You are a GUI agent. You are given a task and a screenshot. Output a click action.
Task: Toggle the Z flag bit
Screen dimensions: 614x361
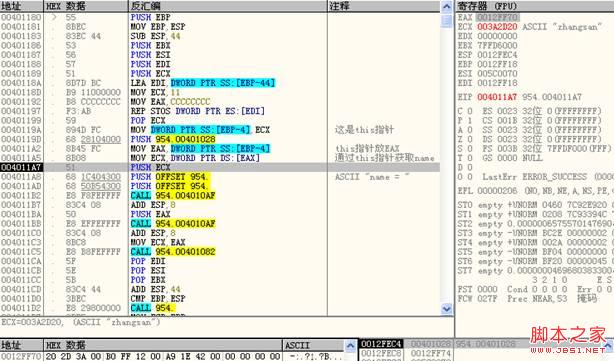(x=470, y=139)
